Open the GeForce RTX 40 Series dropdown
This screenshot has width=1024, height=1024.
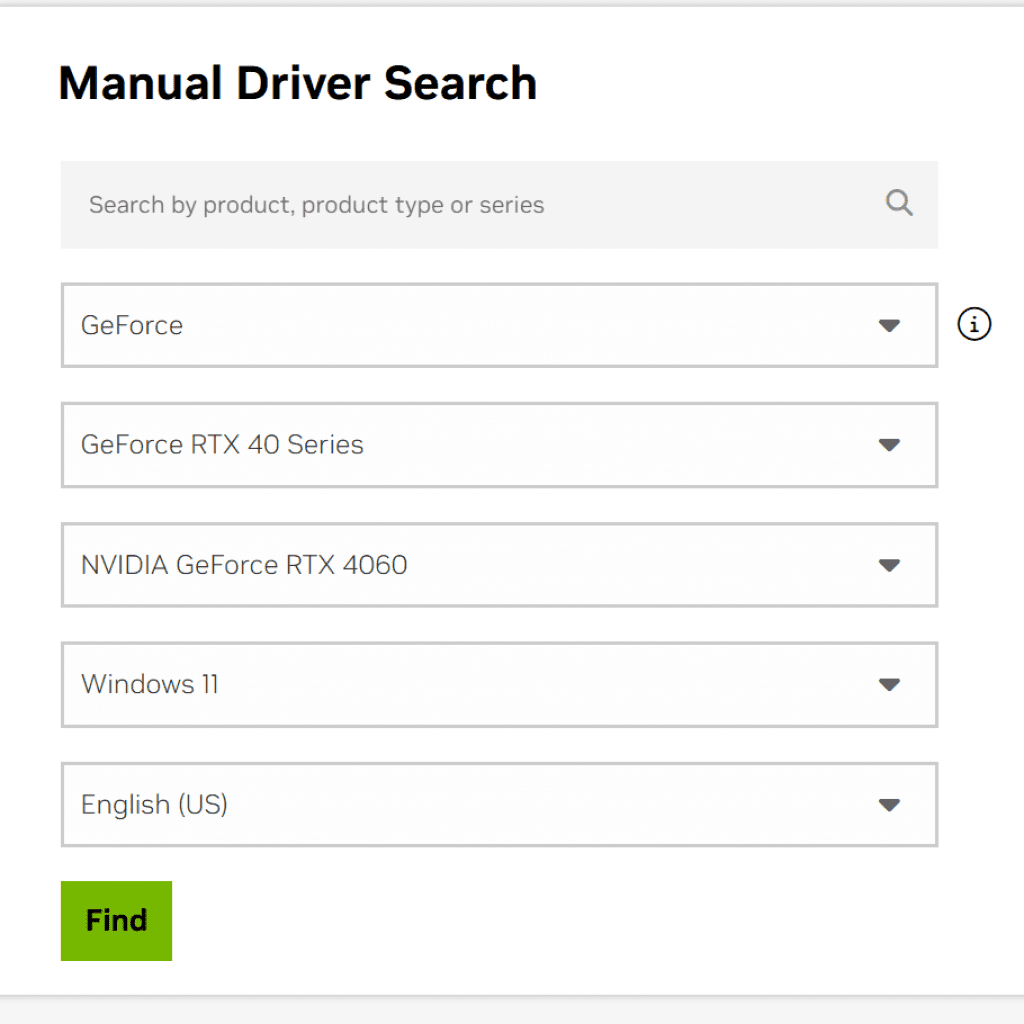(x=499, y=445)
